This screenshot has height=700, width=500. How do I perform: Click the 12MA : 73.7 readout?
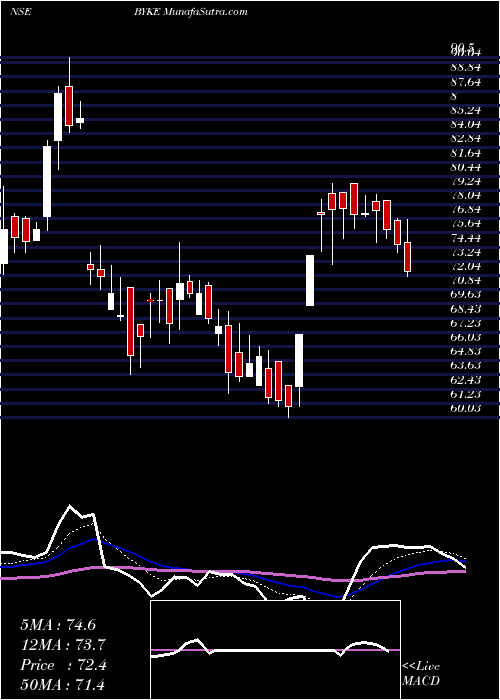(63, 645)
